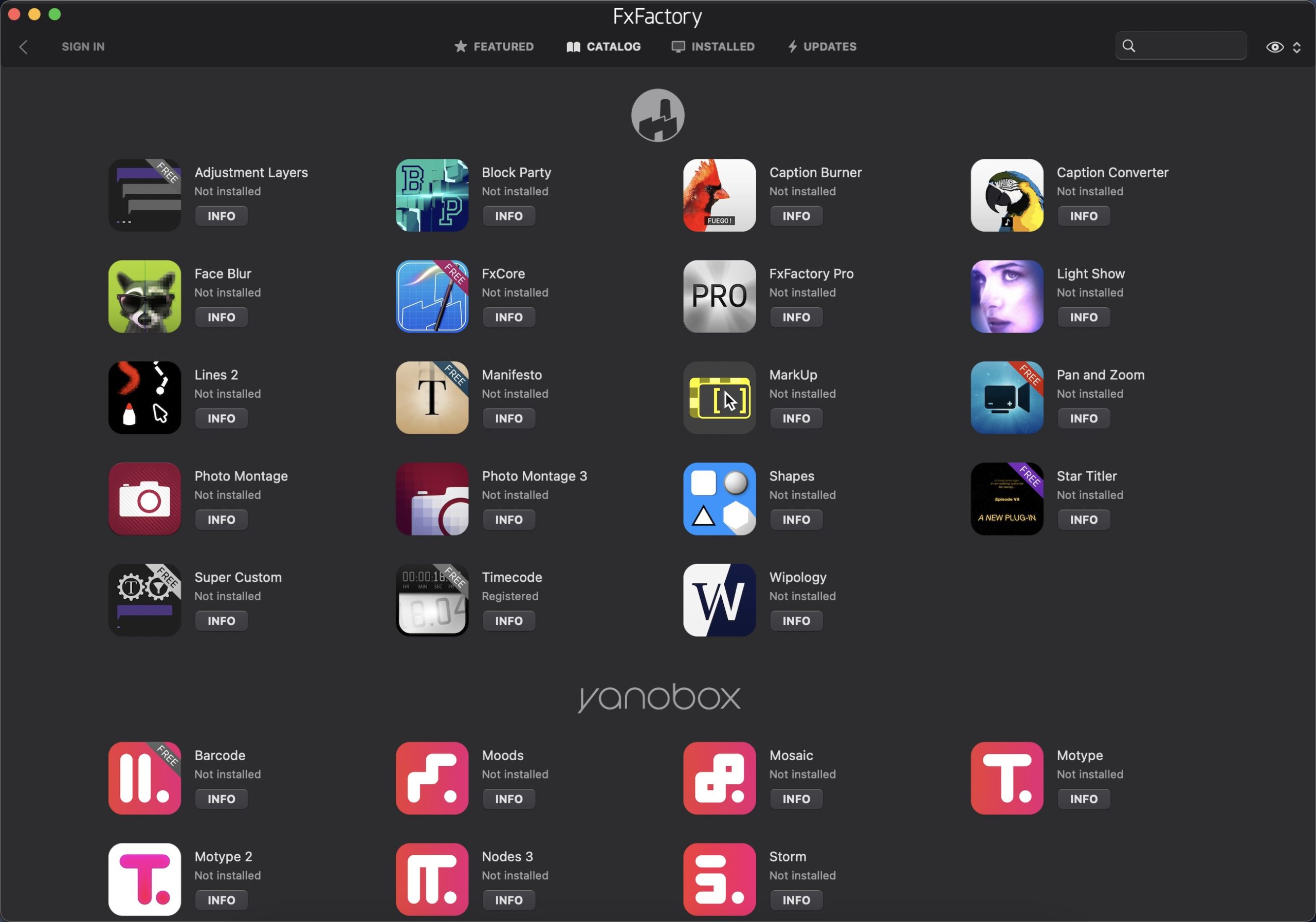Toggle the eye visibility filter
The height and width of the screenshot is (922, 1316).
[1274, 47]
